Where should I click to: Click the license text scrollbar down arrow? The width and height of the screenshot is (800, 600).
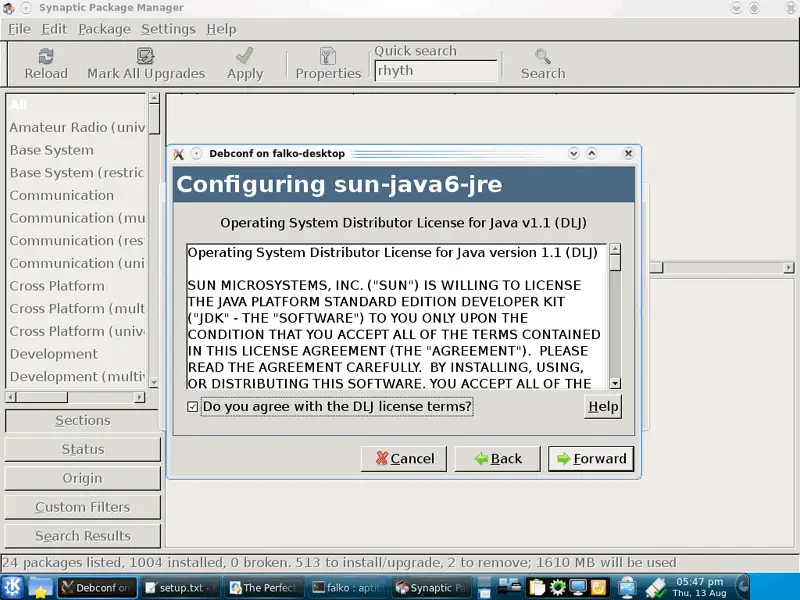[615, 383]
